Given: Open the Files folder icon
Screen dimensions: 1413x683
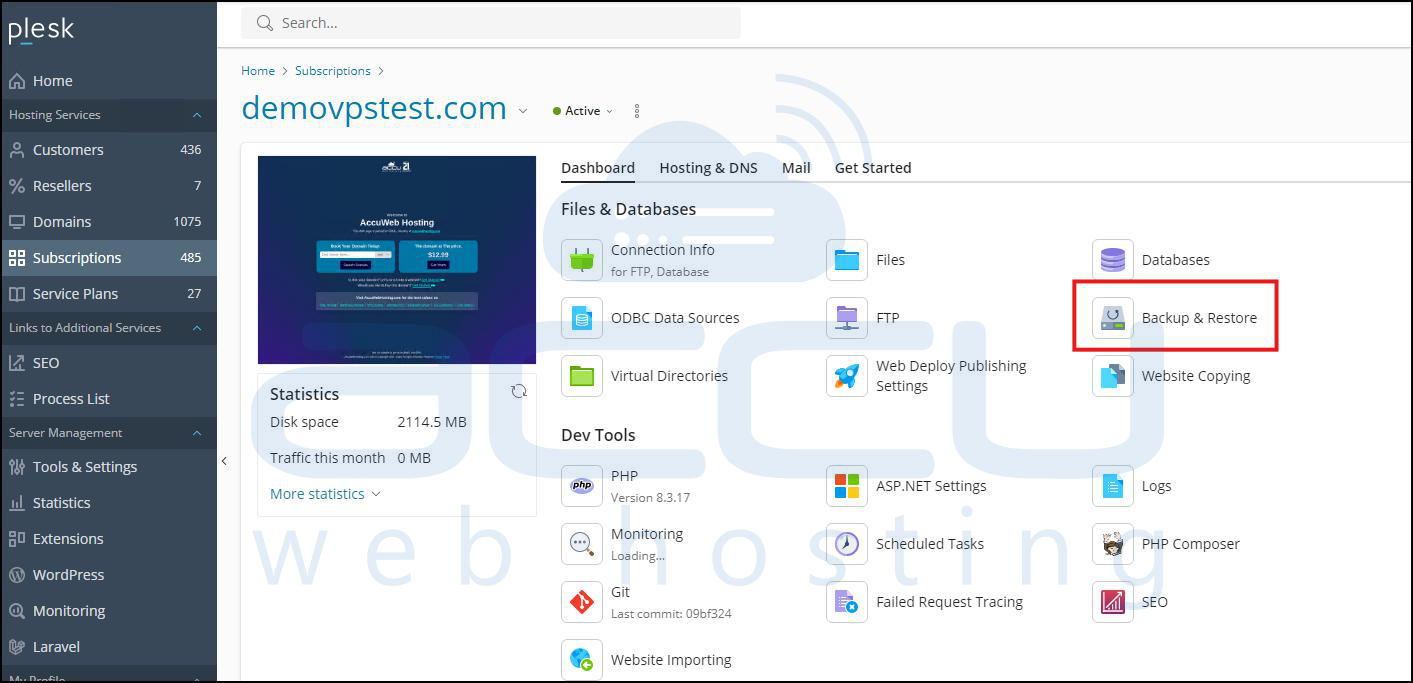Looking at the screenshot, I should tap(847, 260).
